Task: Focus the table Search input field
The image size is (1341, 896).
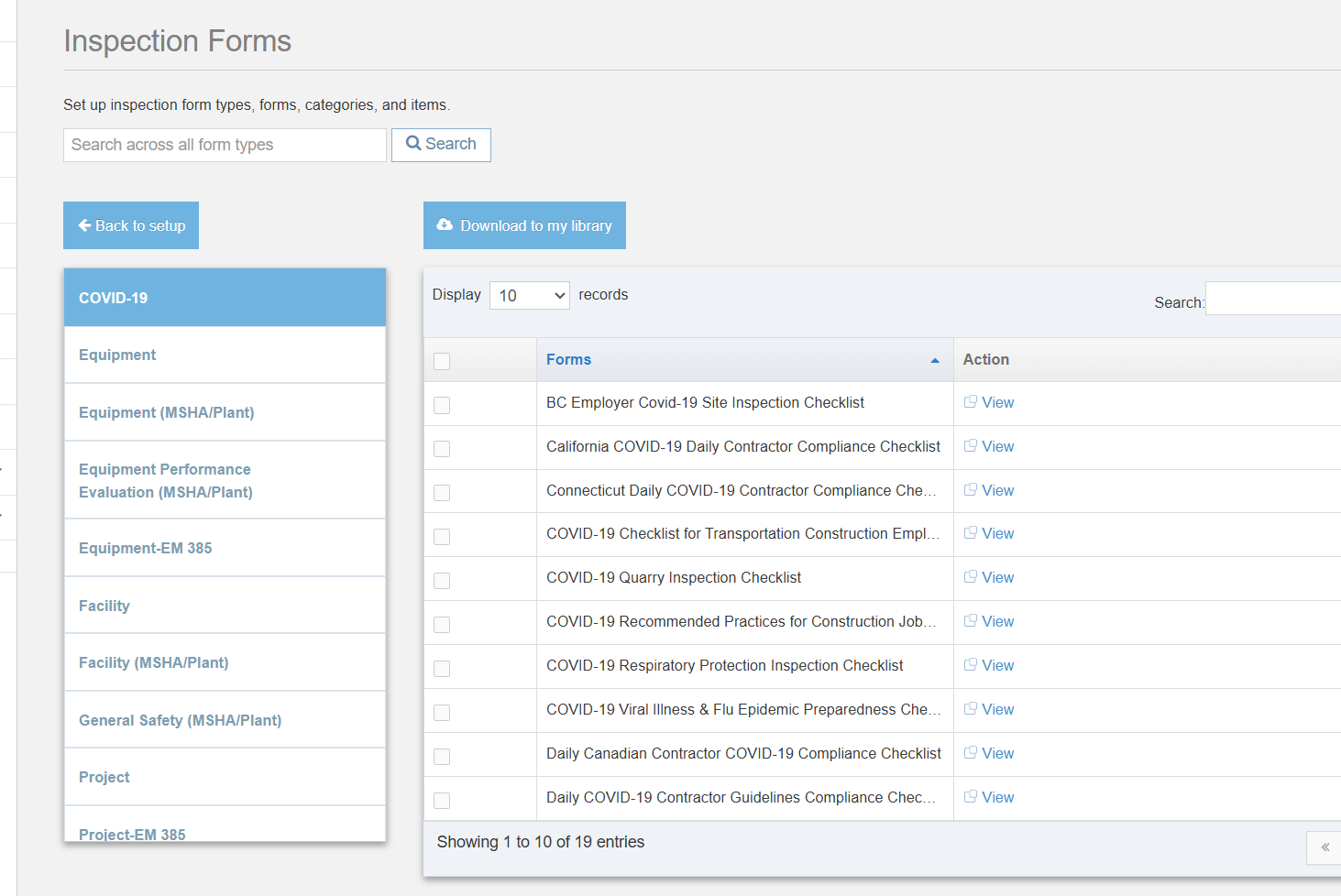Action: [1273, 299]
